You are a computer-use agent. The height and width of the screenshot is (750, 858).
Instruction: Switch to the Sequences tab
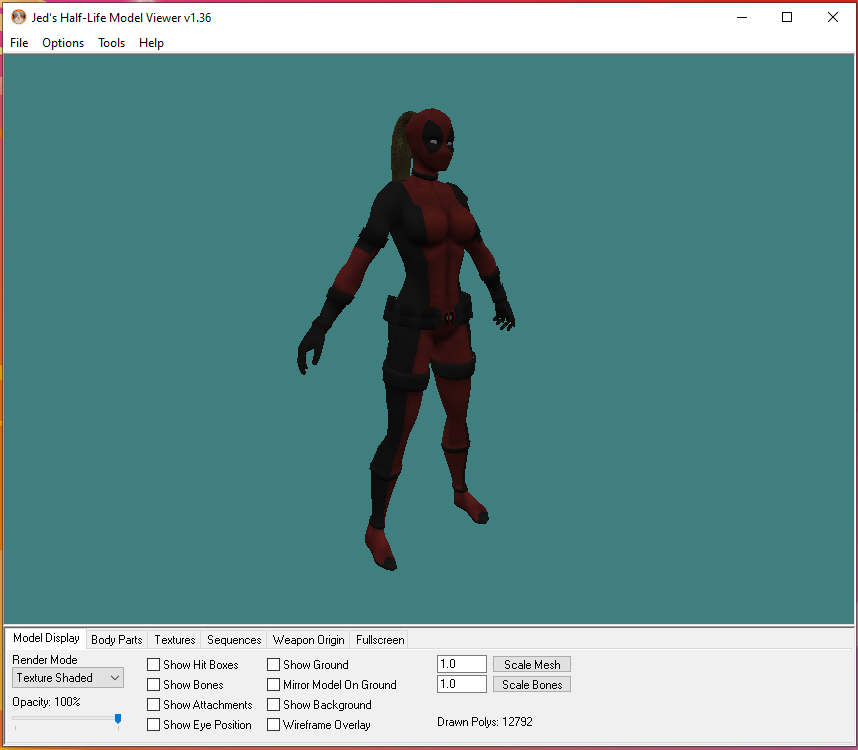coord(234,639)
